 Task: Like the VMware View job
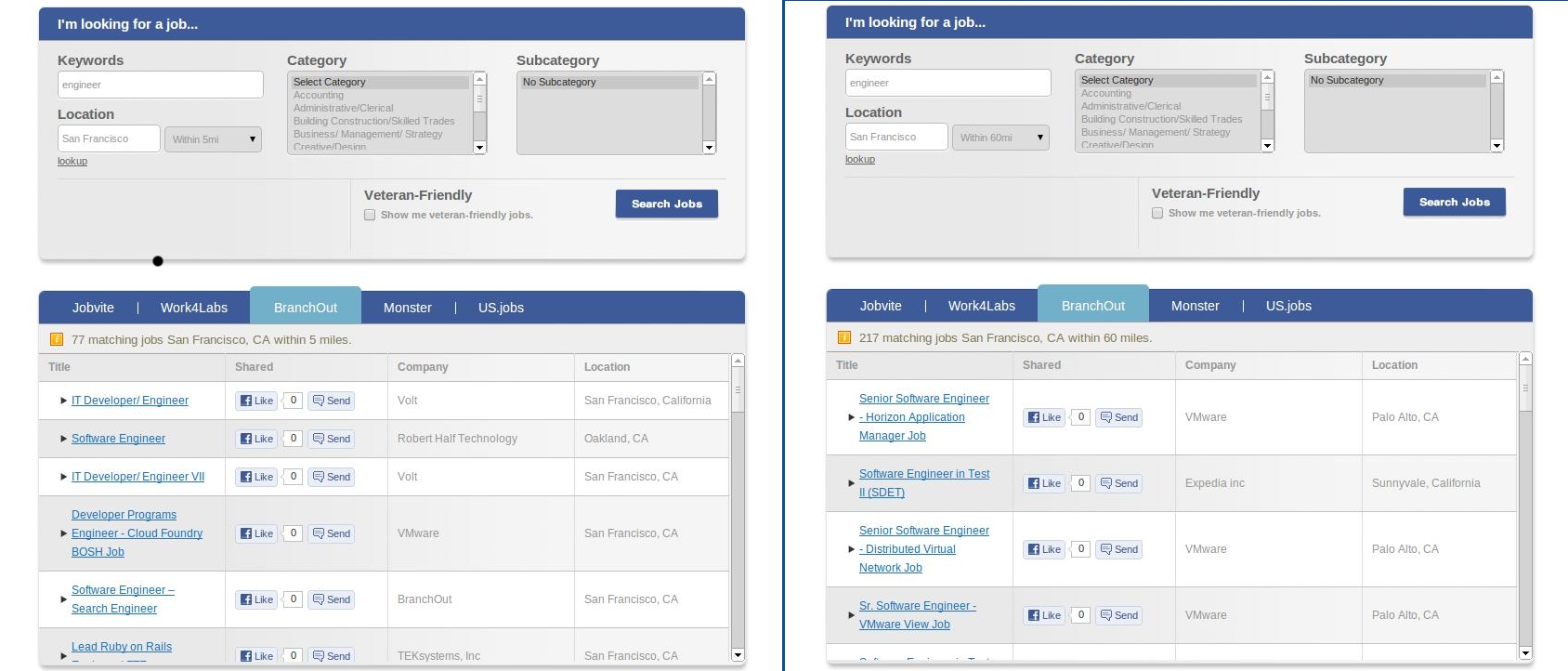tap(1044, 615)
